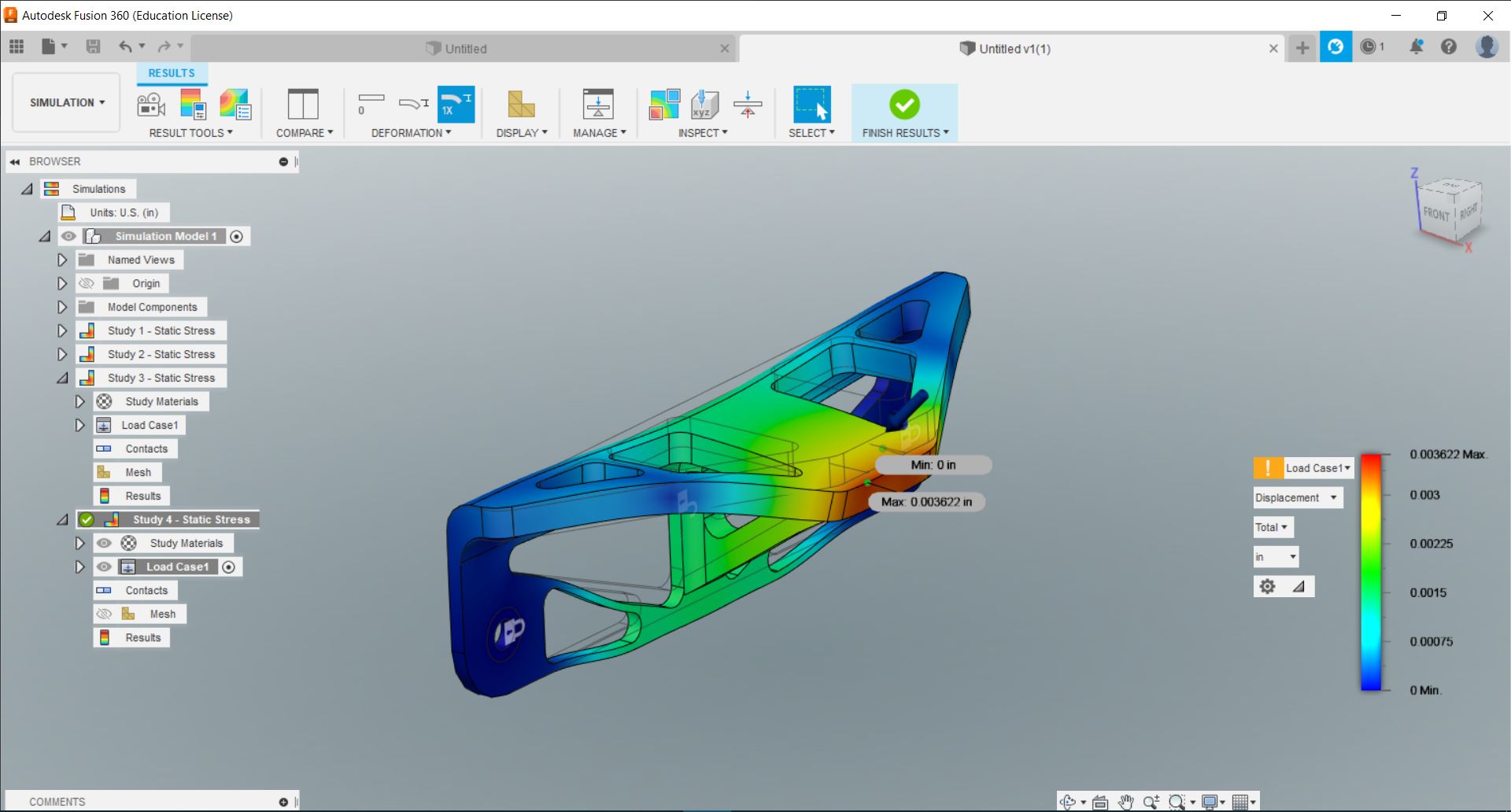
Task: Click the FRONT face of the ViewCube
Action: (1436, 213)
